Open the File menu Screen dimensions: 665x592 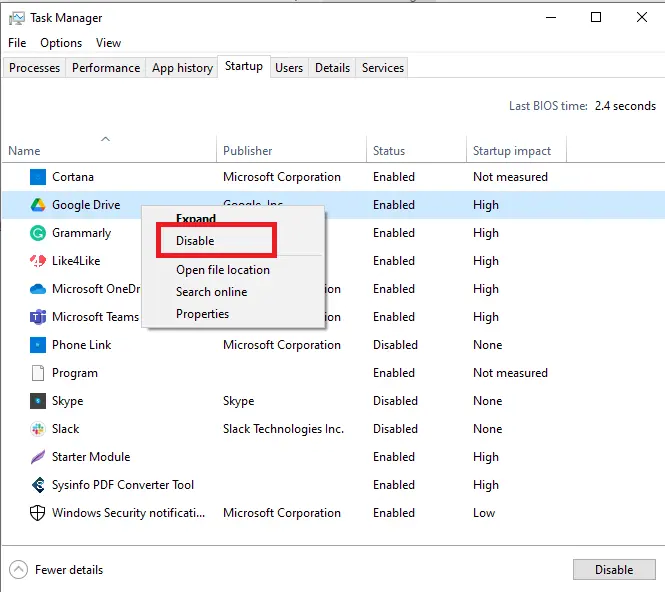click(x=17, y=43)
